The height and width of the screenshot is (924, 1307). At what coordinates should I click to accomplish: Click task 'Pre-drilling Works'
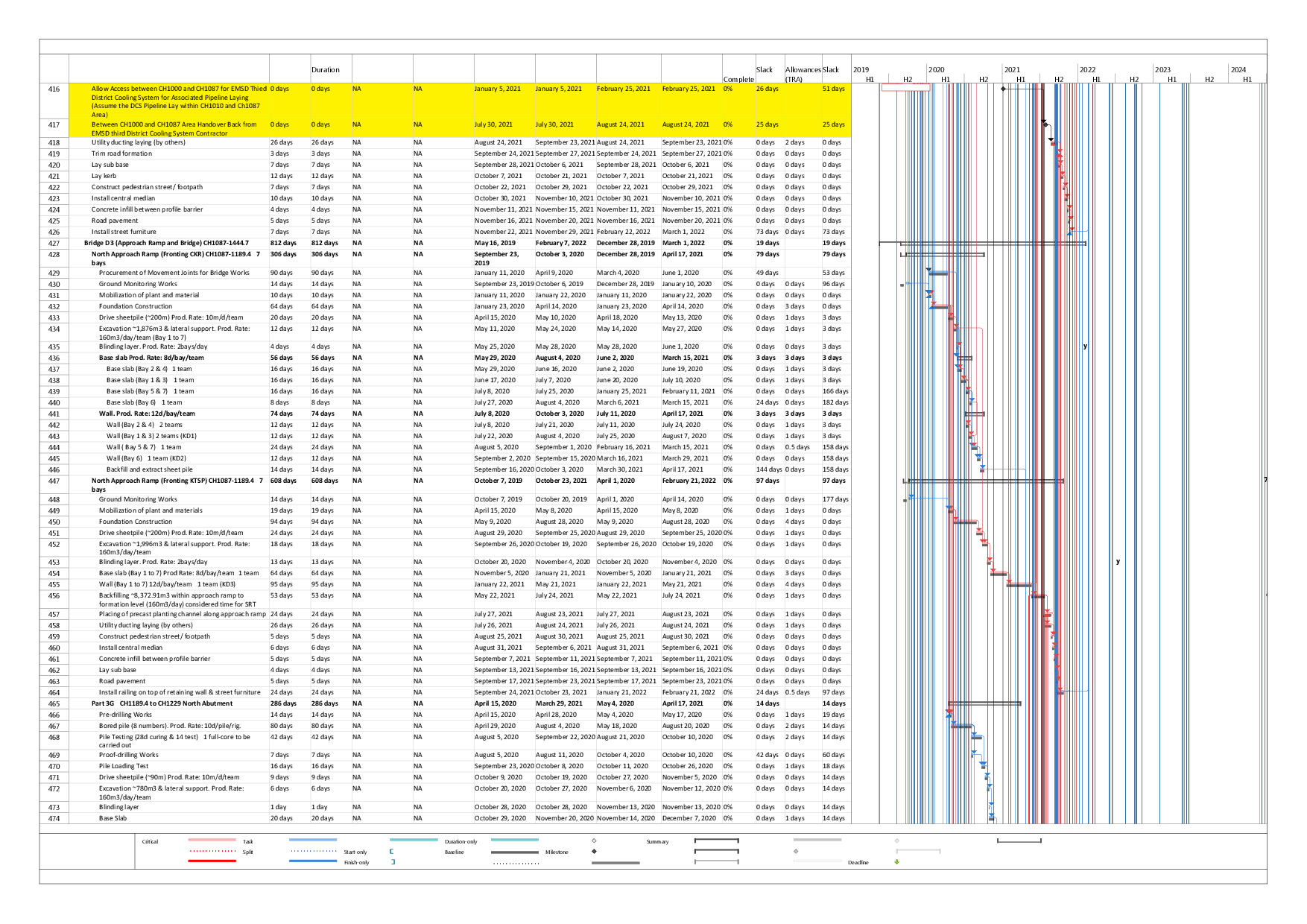coord(125,715)
